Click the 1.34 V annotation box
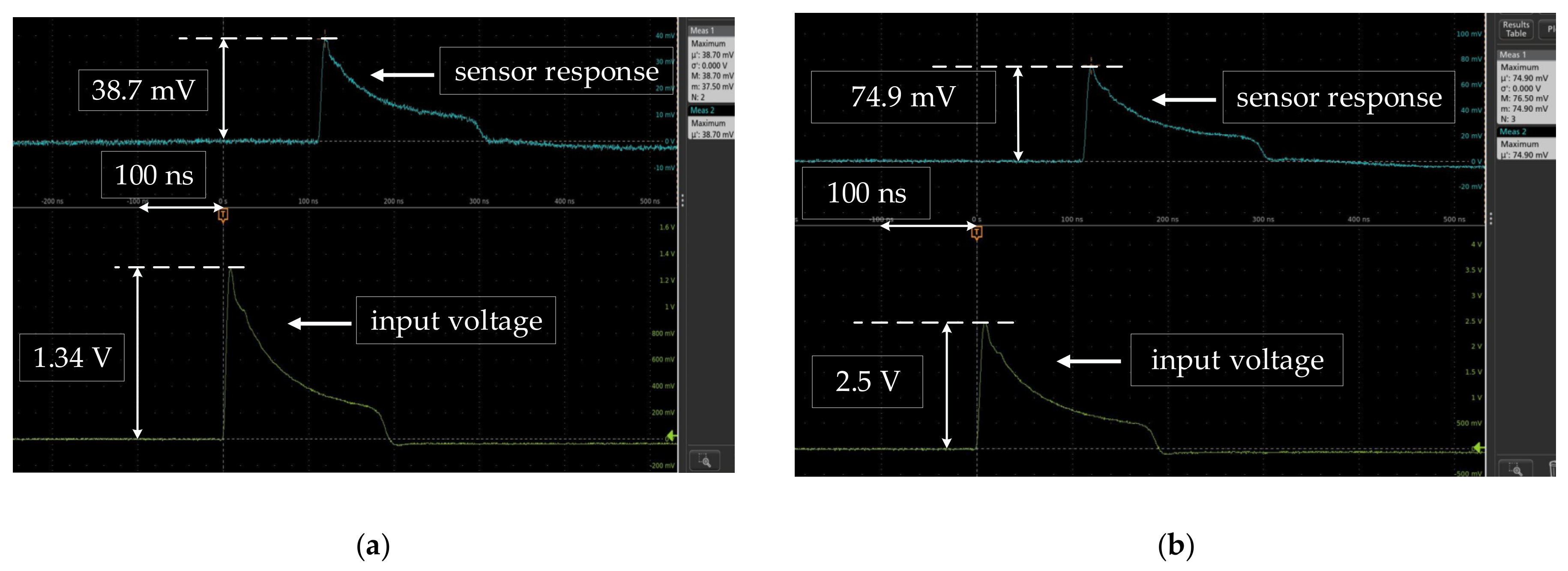The image size is (1568, 571). point(72,358)
